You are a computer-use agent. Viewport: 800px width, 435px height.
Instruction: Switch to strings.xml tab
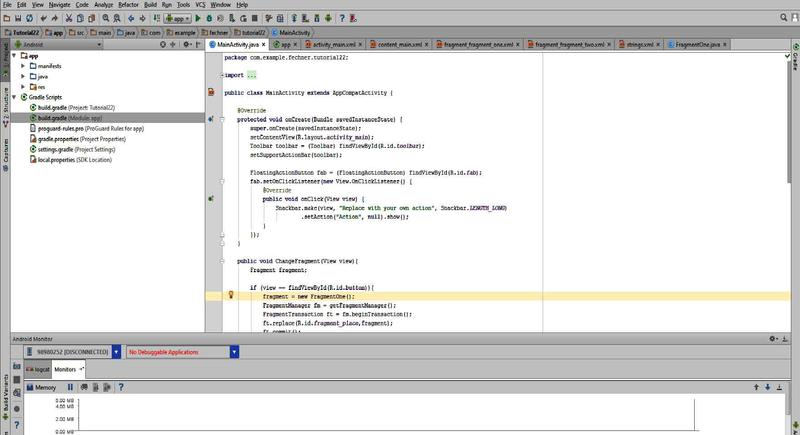click(639, 45)
